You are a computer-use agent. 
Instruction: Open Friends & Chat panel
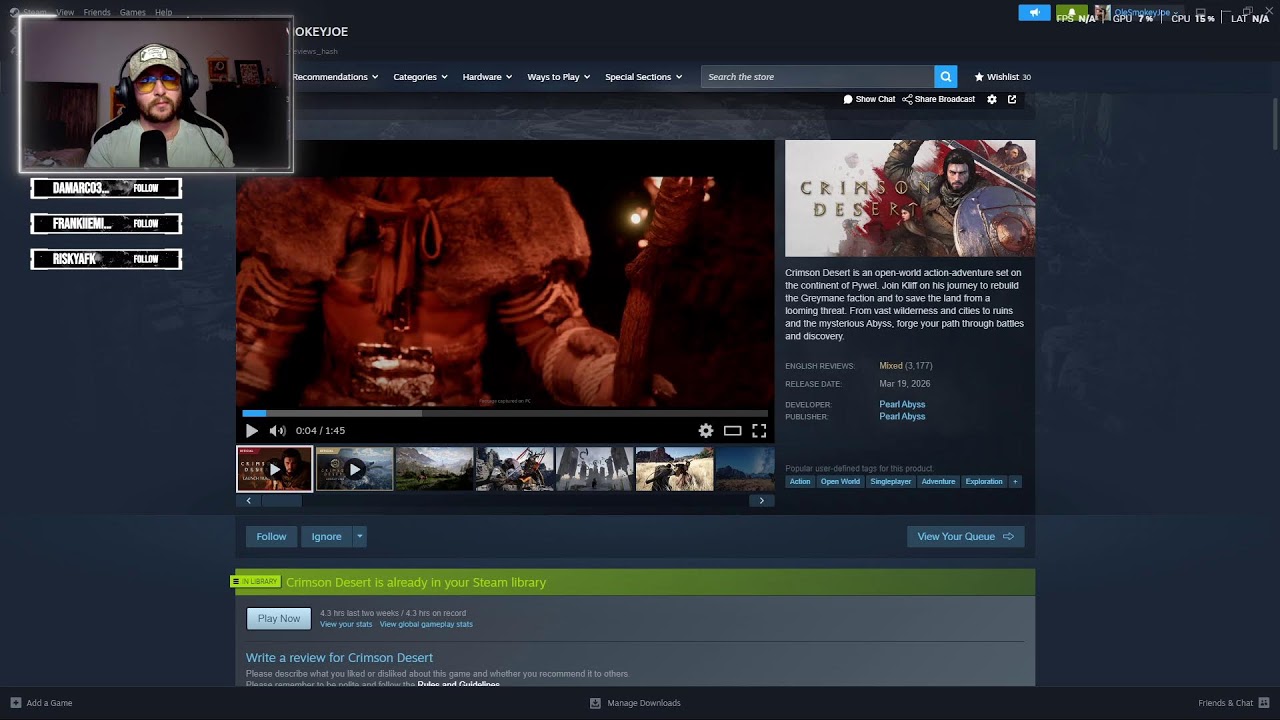pyautogui.click(x=1234, y=703)
